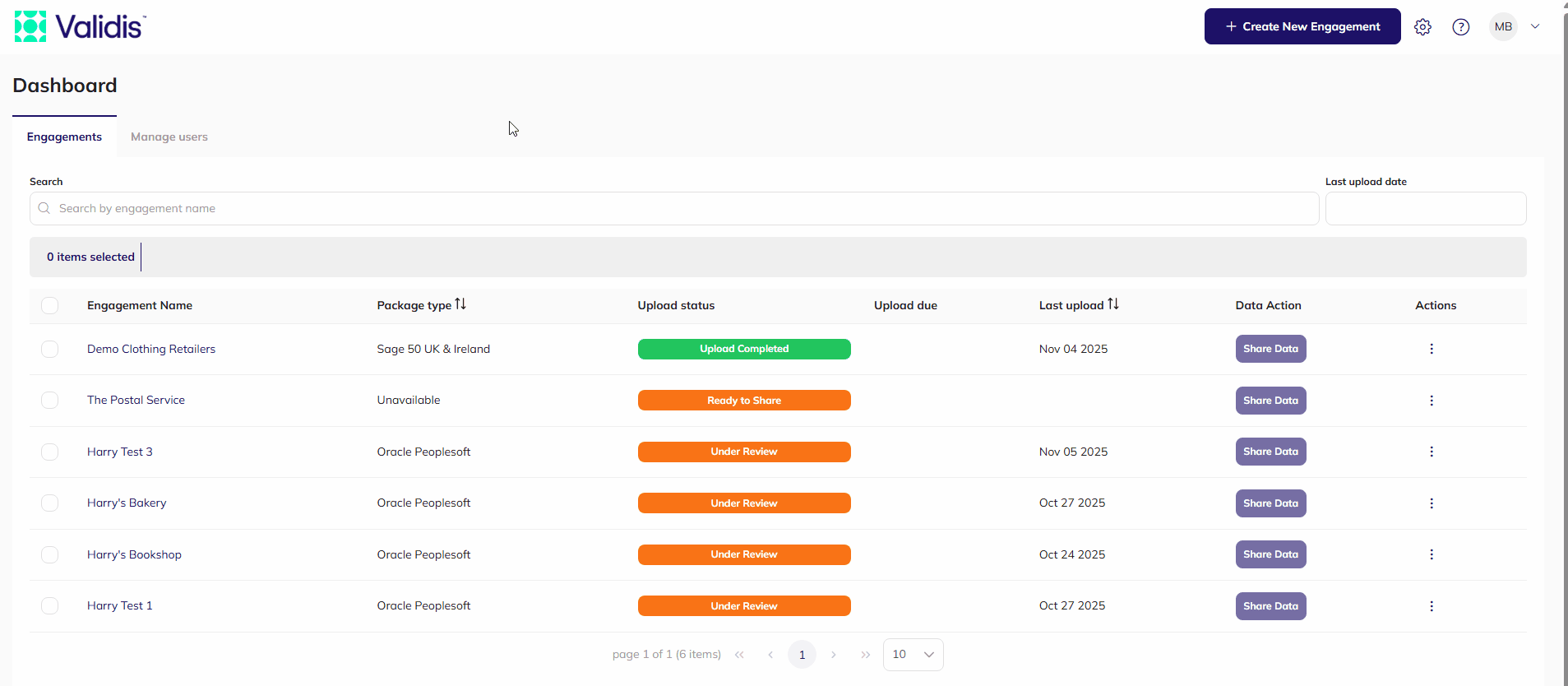Click '0 items selected' label
The image size is (1568, 686).
(x=90, y=257)
